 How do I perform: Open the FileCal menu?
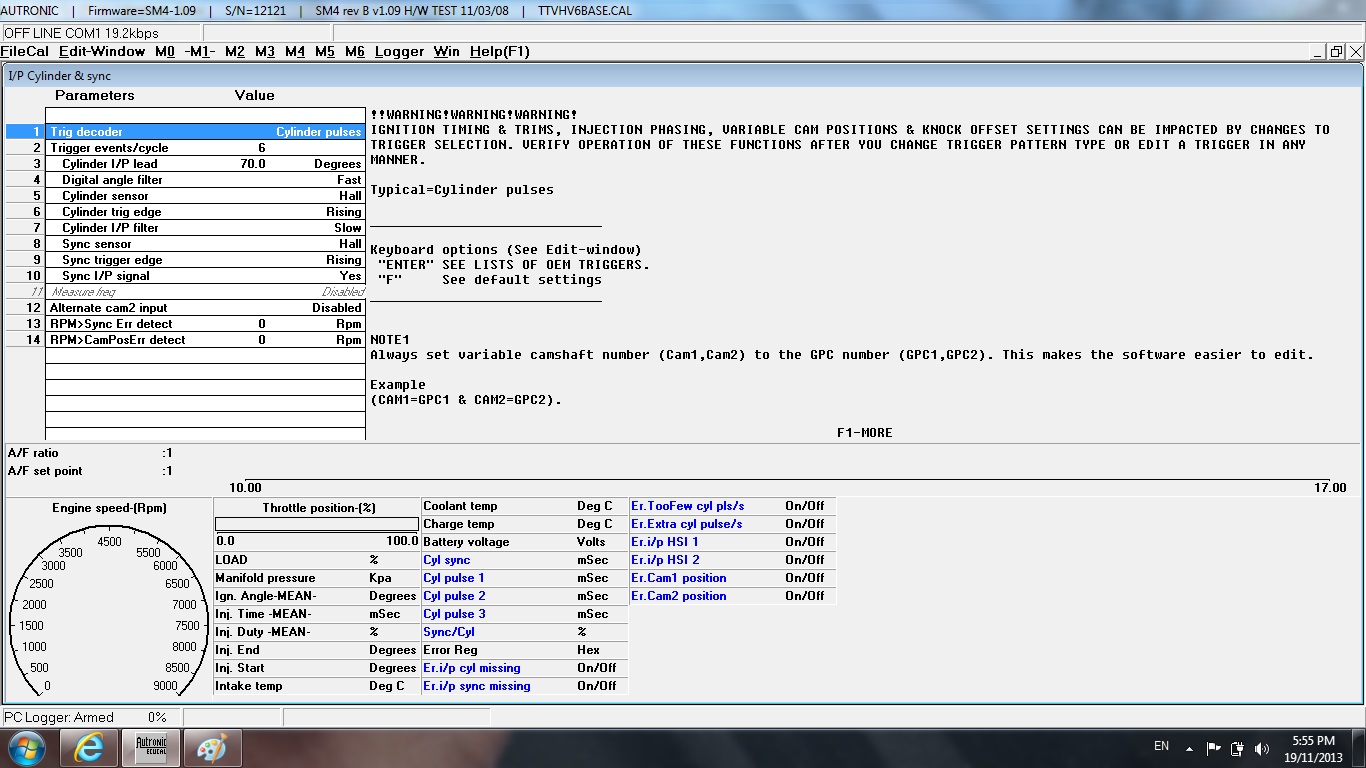(25, 51)
